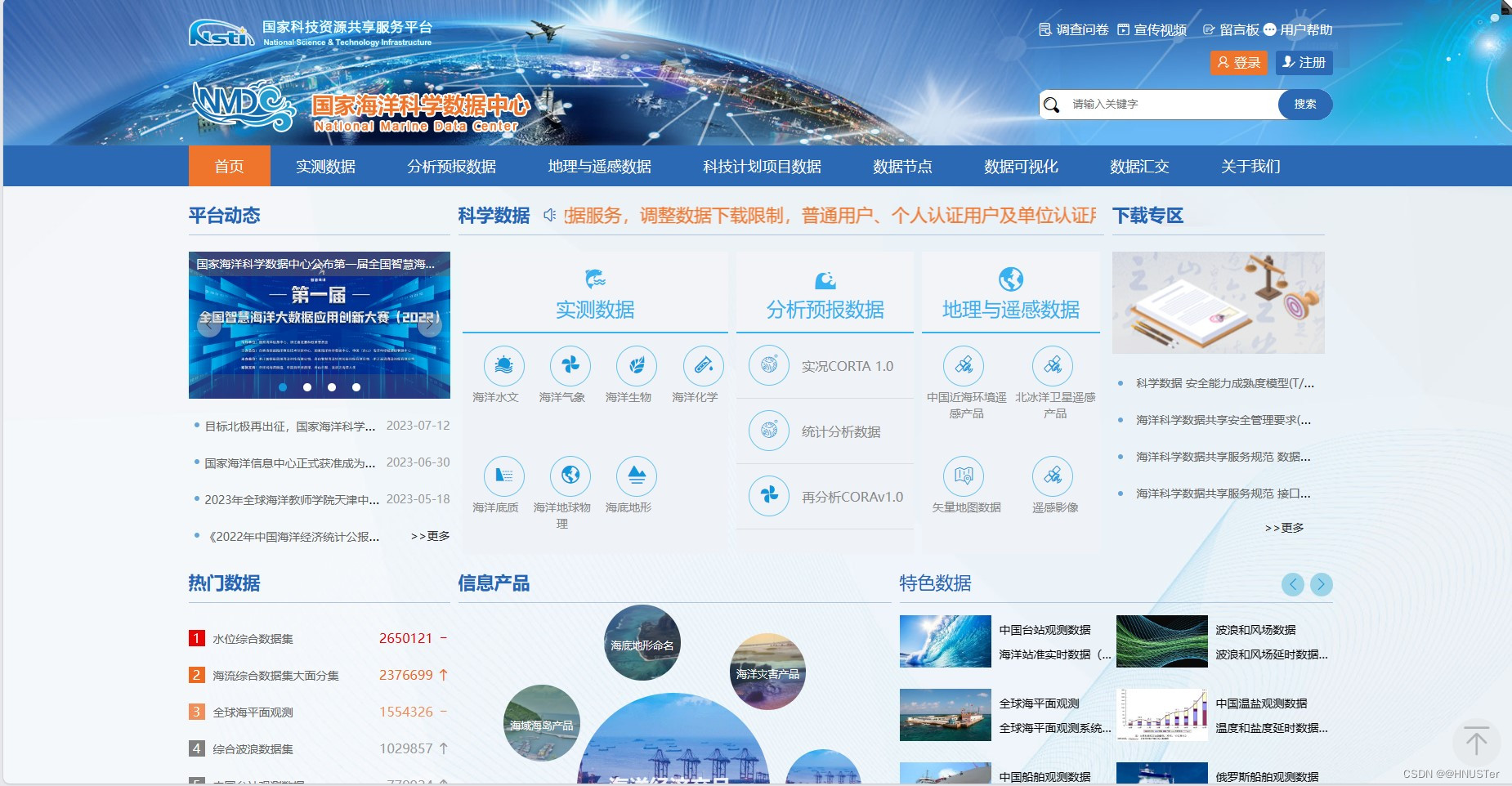Screen dimensions: 1512x786
Task: Open the 海洋底质 data icon
Action: pos(503,476)
